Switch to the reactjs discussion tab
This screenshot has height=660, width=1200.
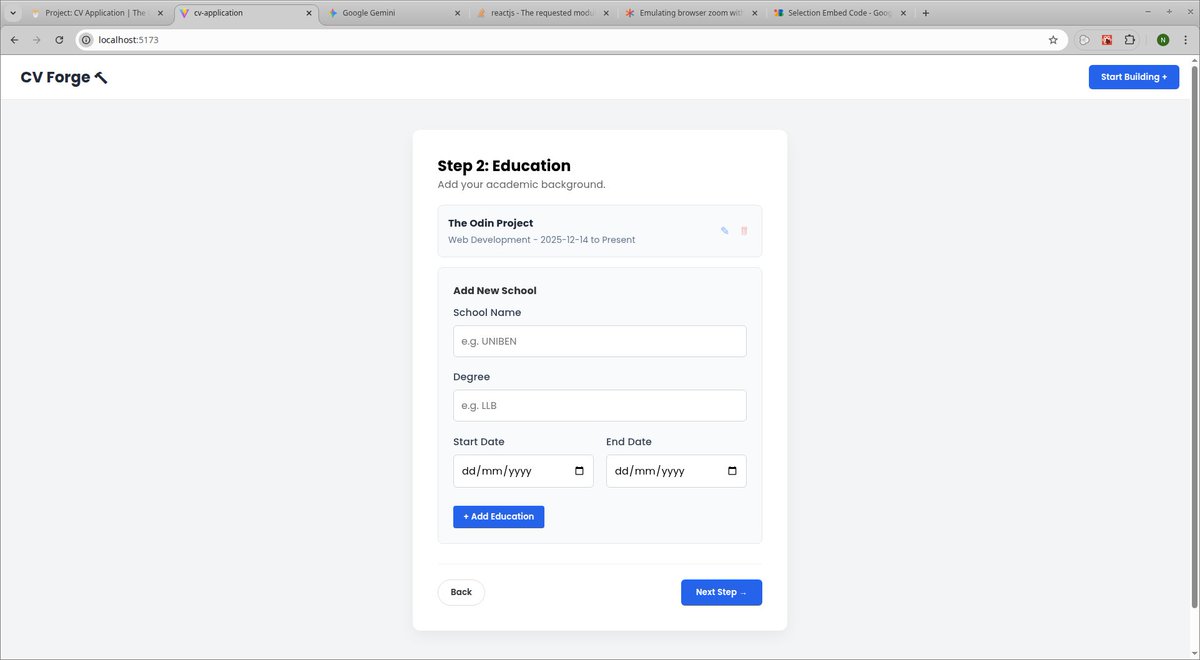540,13
